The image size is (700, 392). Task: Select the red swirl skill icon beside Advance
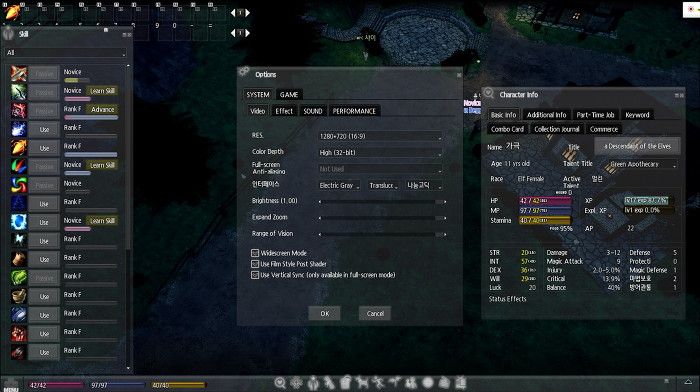pyautogui.click(x=19, y=110)
